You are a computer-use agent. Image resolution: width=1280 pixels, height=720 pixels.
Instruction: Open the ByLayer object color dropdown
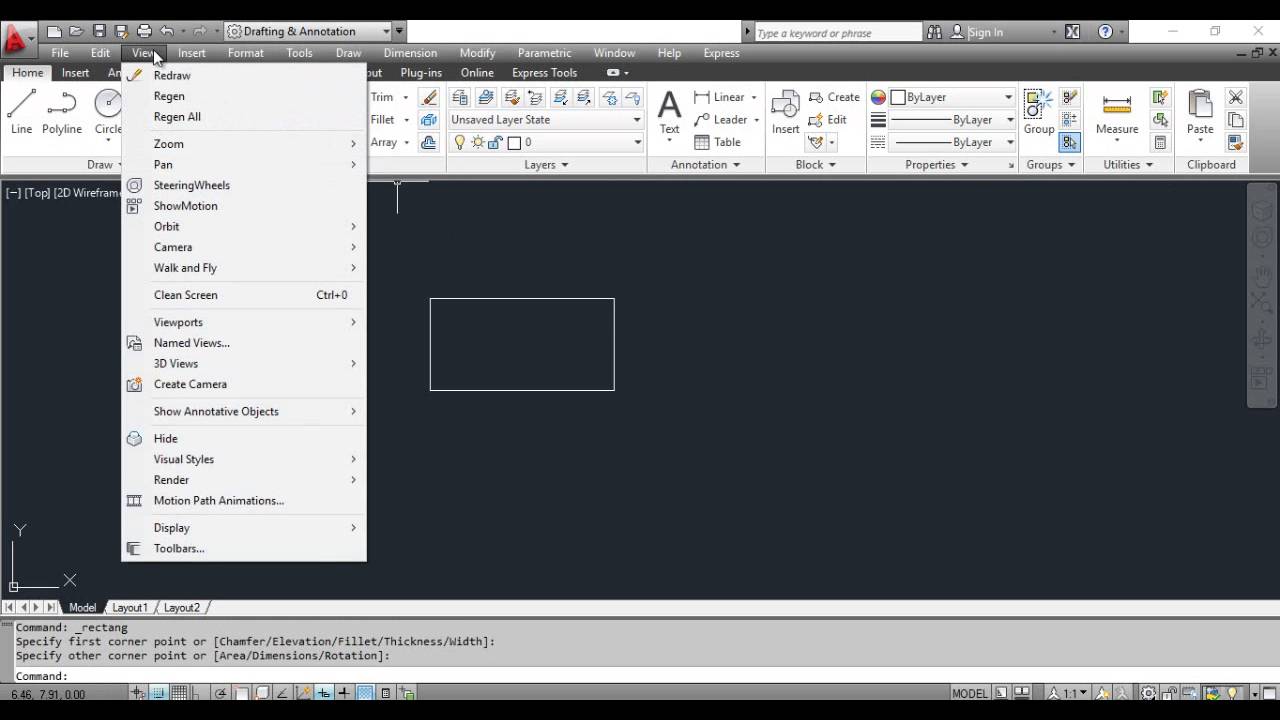953,97
